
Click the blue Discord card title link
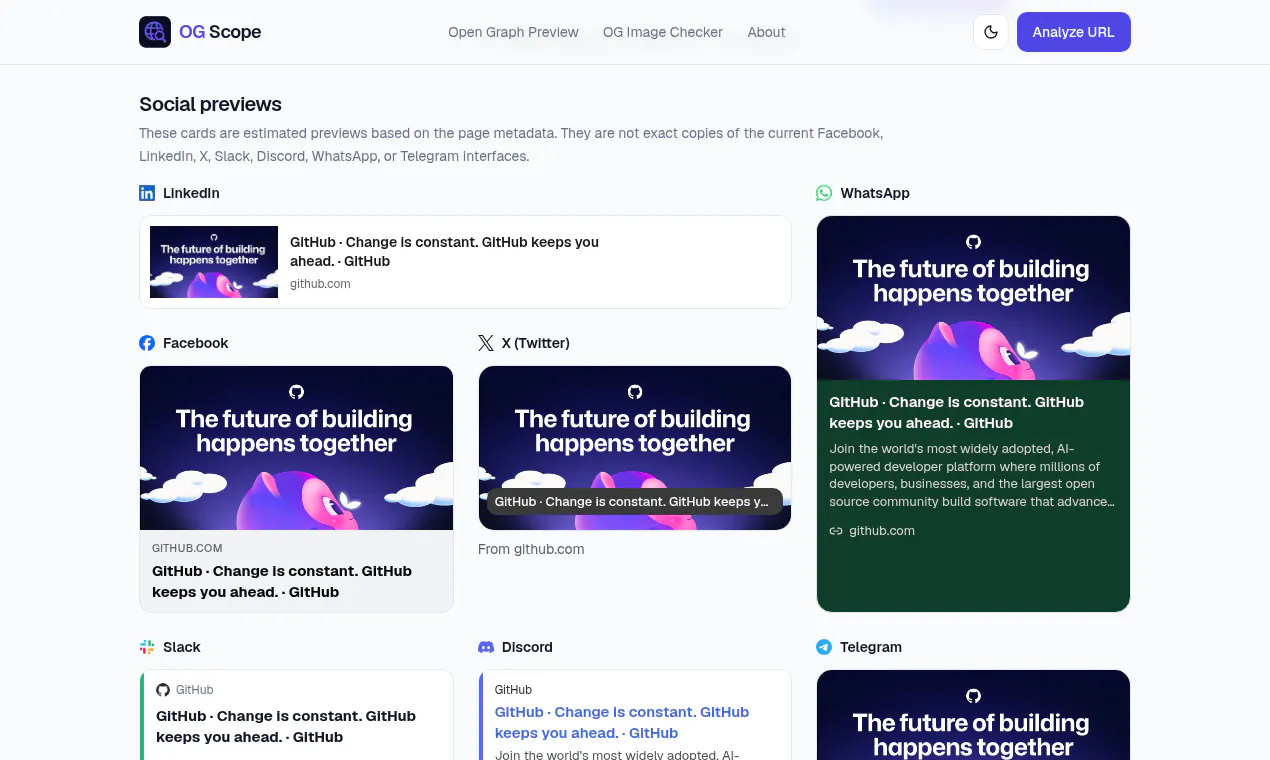click(x=622, y=722)
